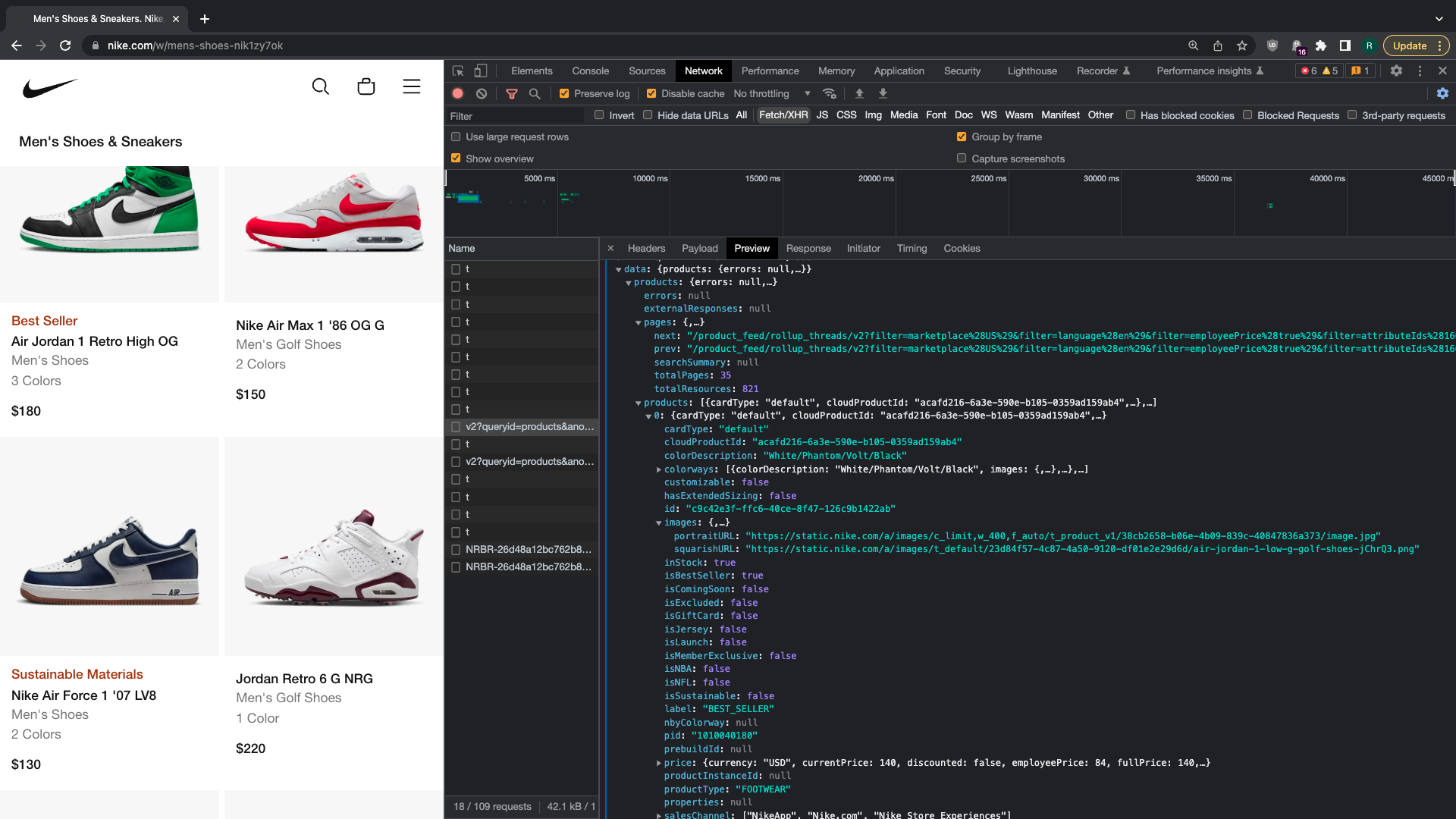Viewport: 1456px width, 819px height.
Task: Enable Has blocked cookies checkbox
Action: (1131, 115)
